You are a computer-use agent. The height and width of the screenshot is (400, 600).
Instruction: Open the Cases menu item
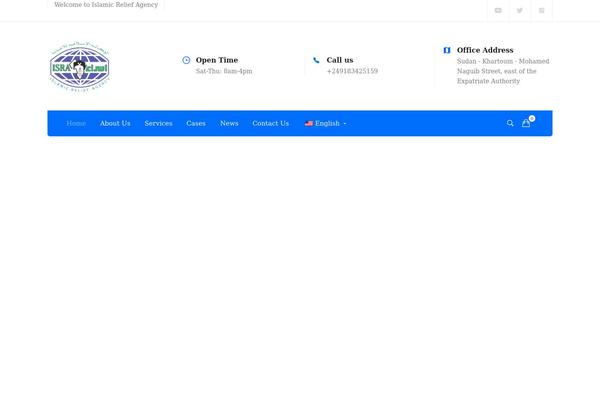[196, 123]
